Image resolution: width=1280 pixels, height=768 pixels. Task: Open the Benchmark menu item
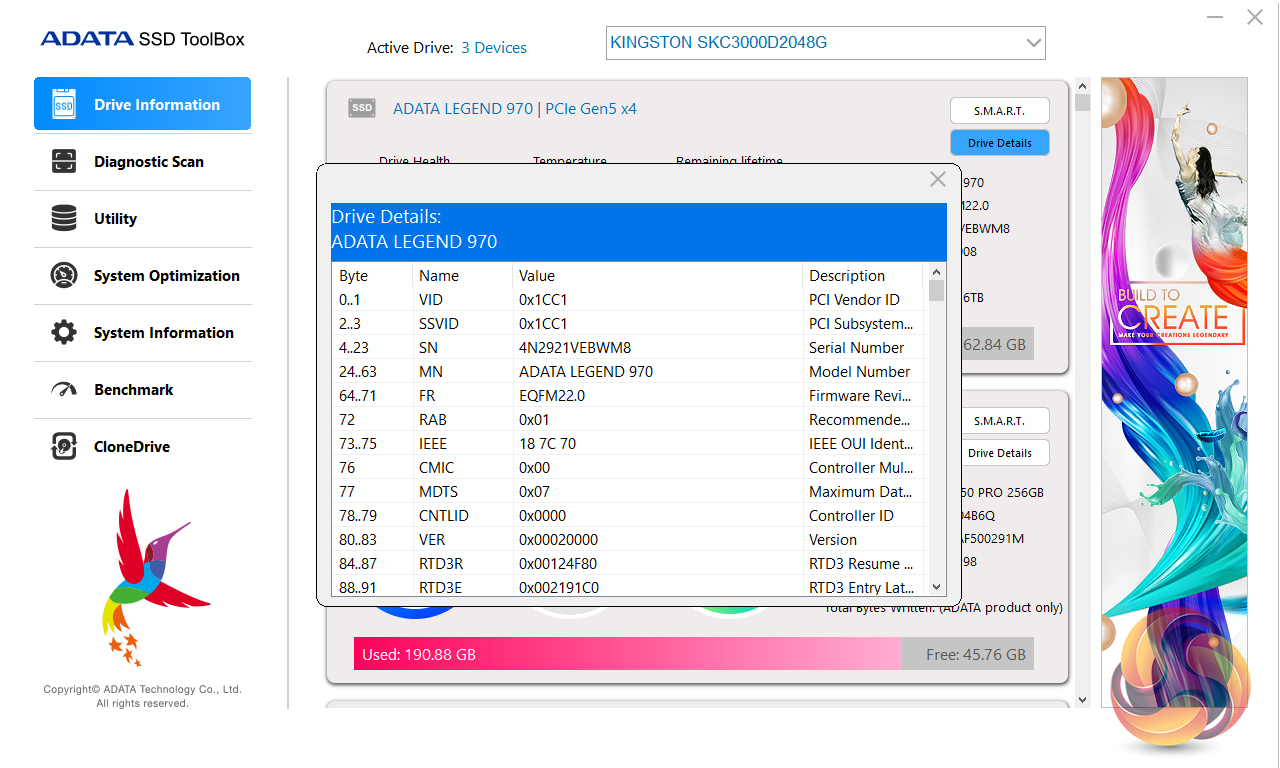click(134, 390)
